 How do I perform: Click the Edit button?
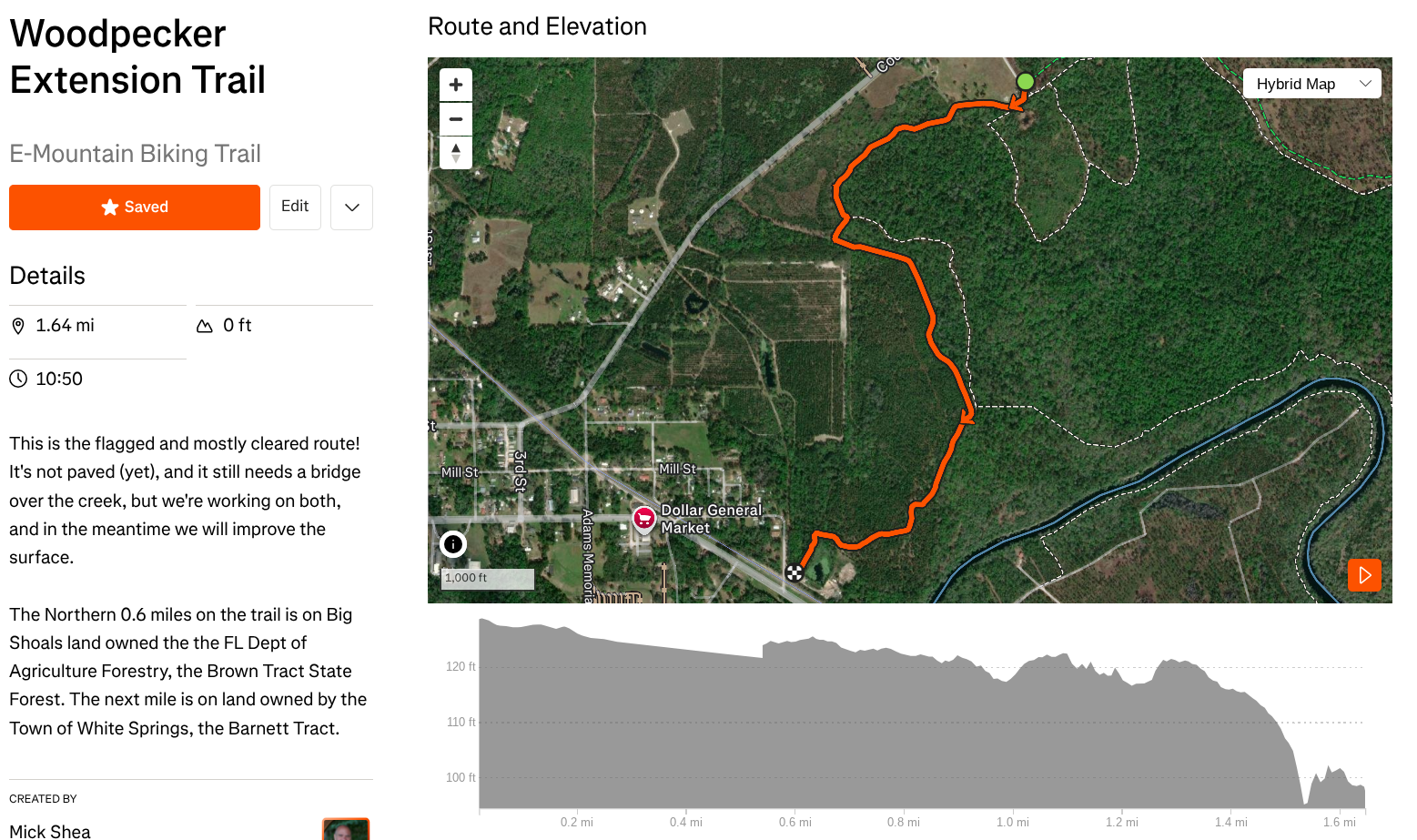pos(295,207)
